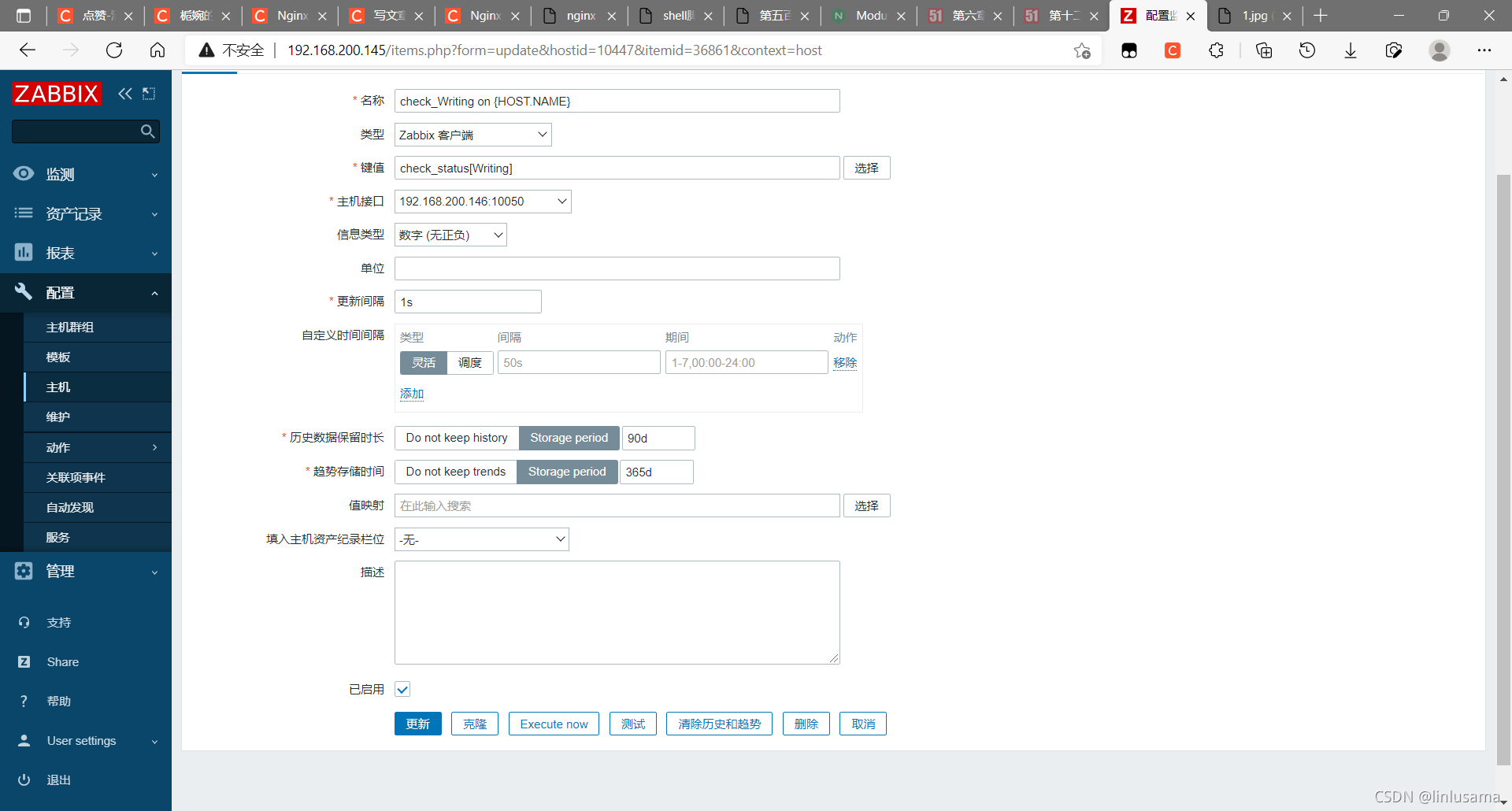This screenshot has width=1512, height=811.
Task: Click the sidebar search magnifier icon
Action: (x=147, y=131)
